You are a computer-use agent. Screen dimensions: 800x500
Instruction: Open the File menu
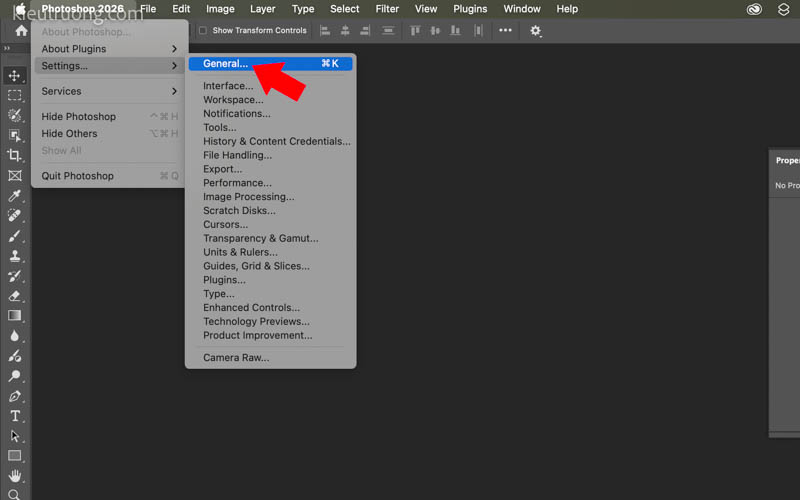(148, 9)
